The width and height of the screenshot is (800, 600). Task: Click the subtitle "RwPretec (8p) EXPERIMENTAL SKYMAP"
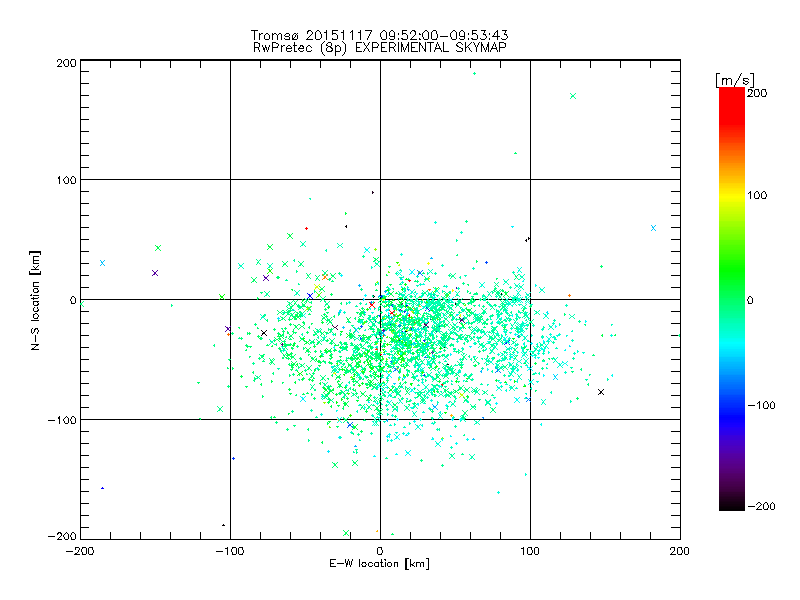[379, 48]
